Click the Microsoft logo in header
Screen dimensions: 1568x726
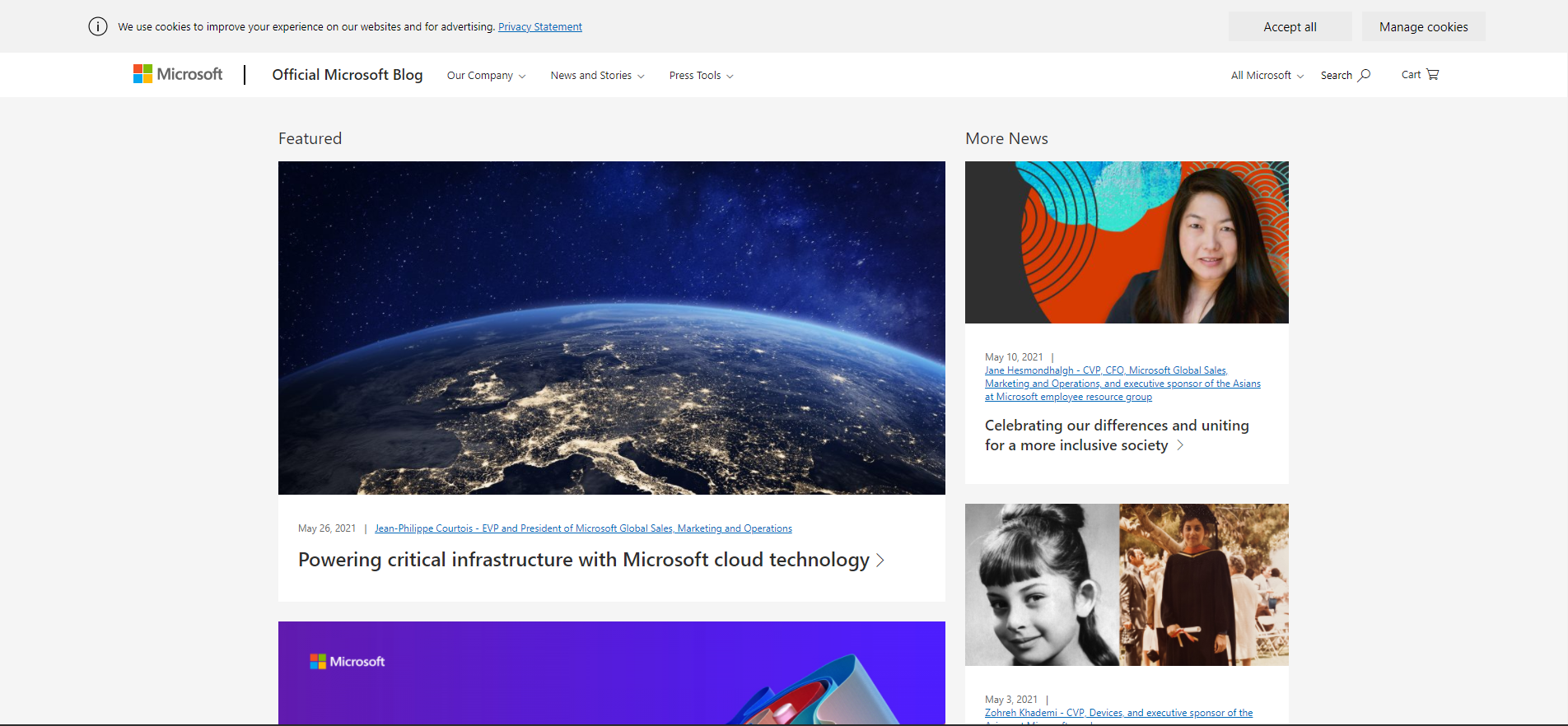click(x=178, y=74)
